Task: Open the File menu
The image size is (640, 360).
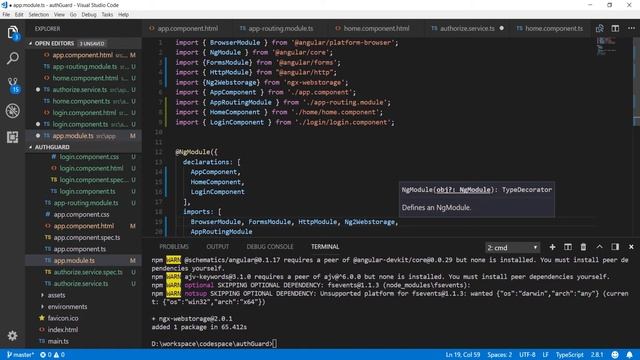Action: (6, 15)
